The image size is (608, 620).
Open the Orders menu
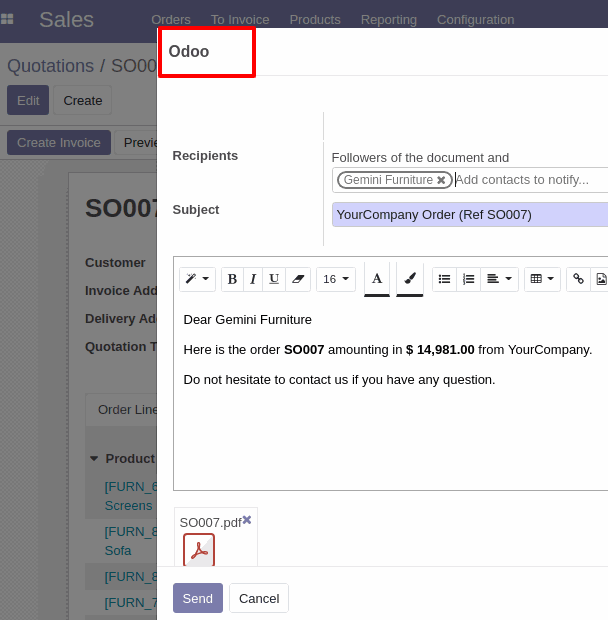point(171,20)
